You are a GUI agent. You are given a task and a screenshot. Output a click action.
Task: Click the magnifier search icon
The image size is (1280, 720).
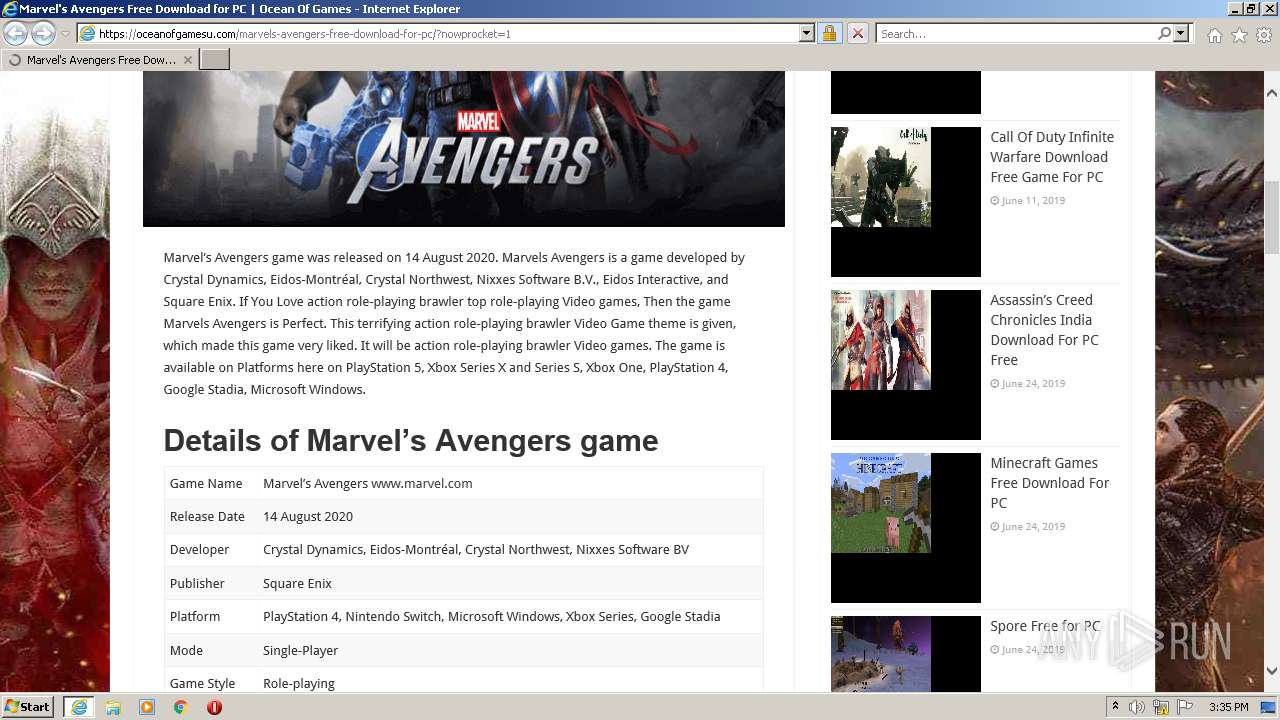click(1164, 33)
